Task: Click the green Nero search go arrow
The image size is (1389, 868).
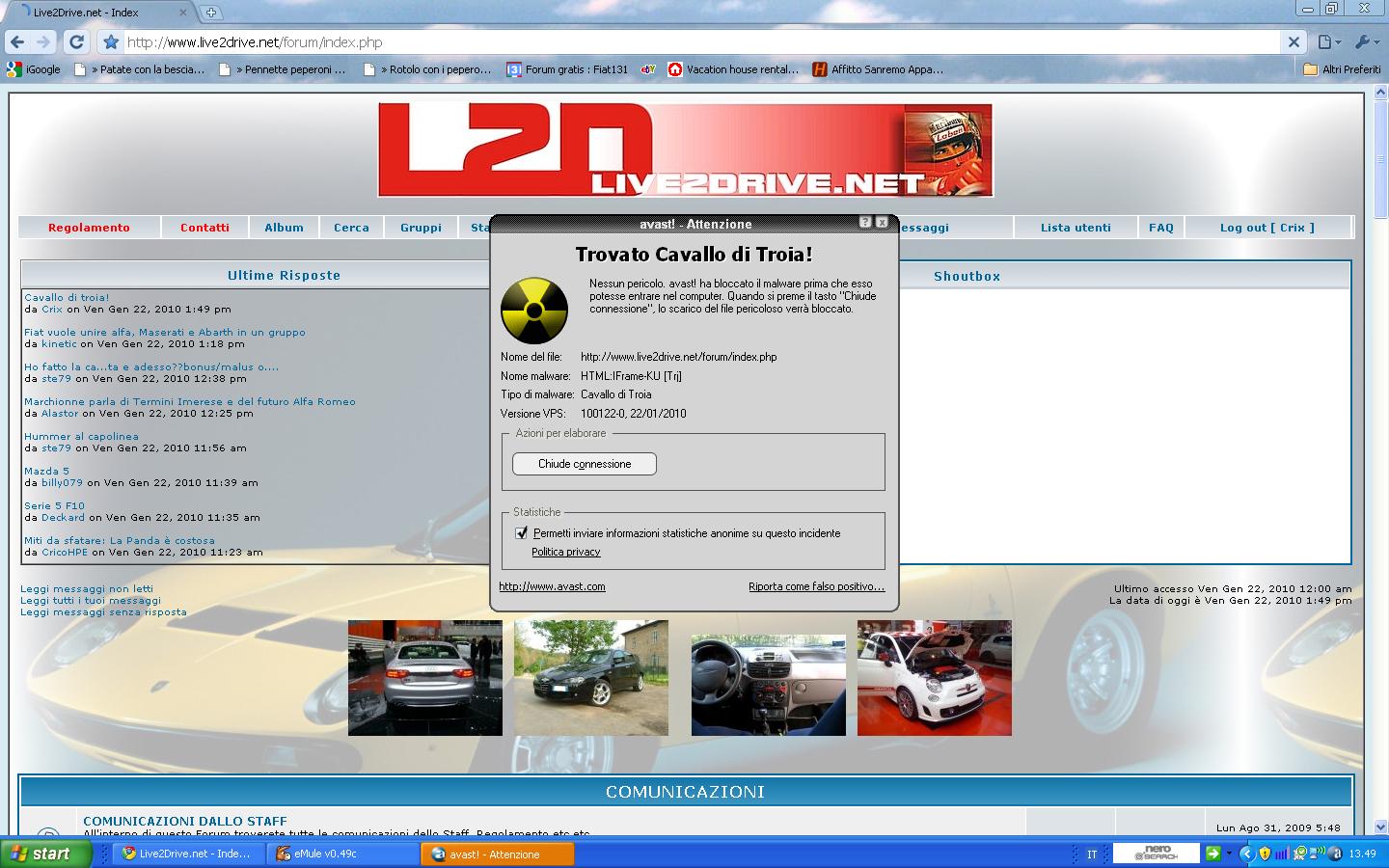Action: (x=1213, y=854)
